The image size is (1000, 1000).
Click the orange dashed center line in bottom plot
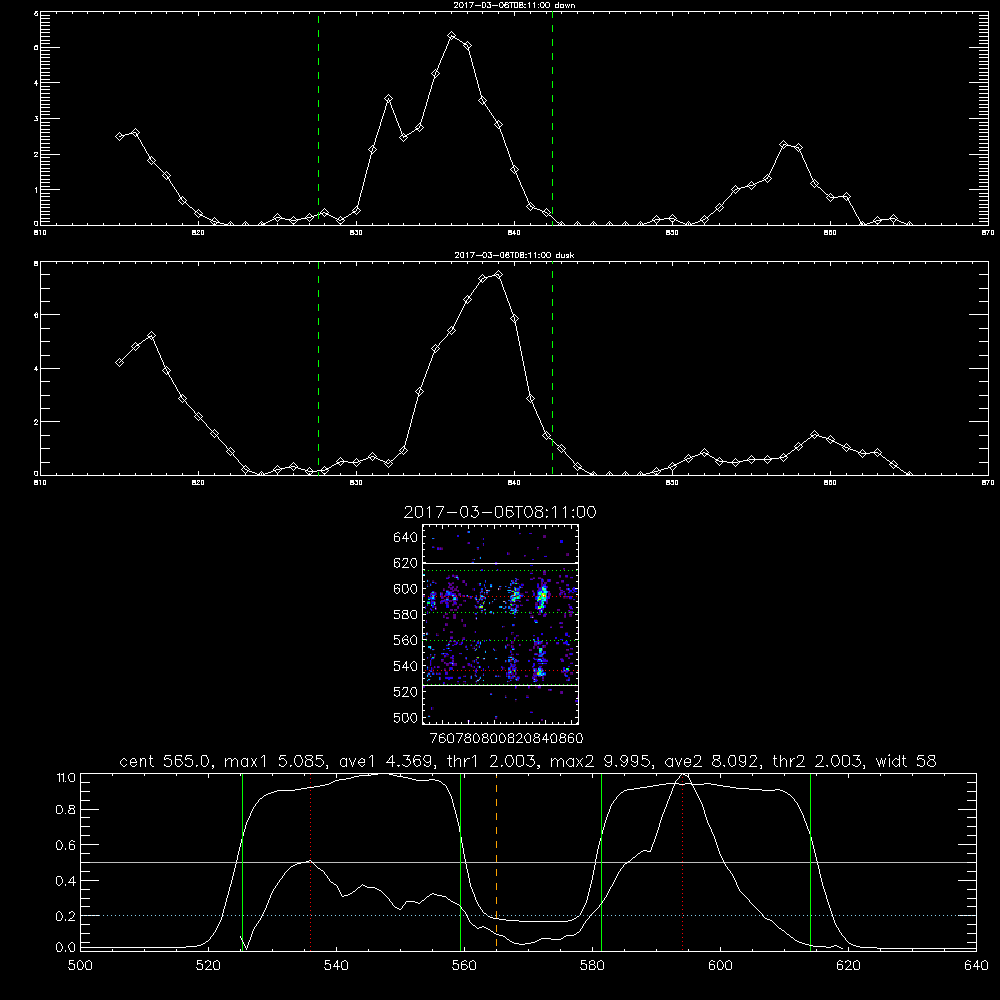pyautogui.click(x=496, y=861)
